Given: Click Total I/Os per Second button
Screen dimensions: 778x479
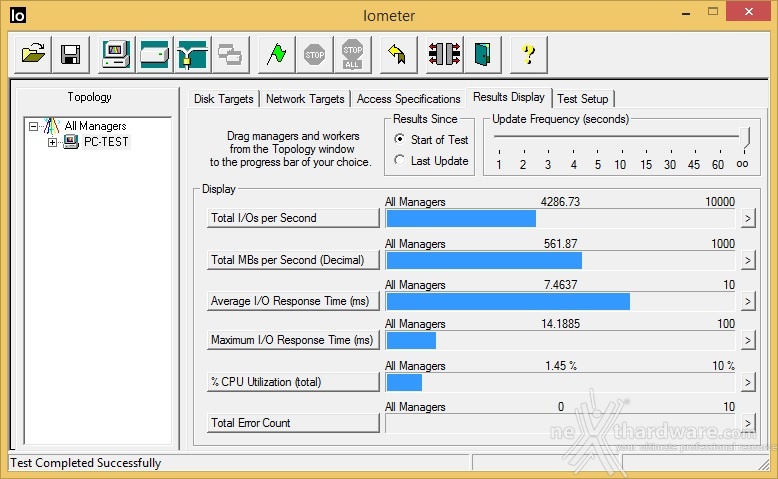Looking at the screenshot, I should (293, 218).
